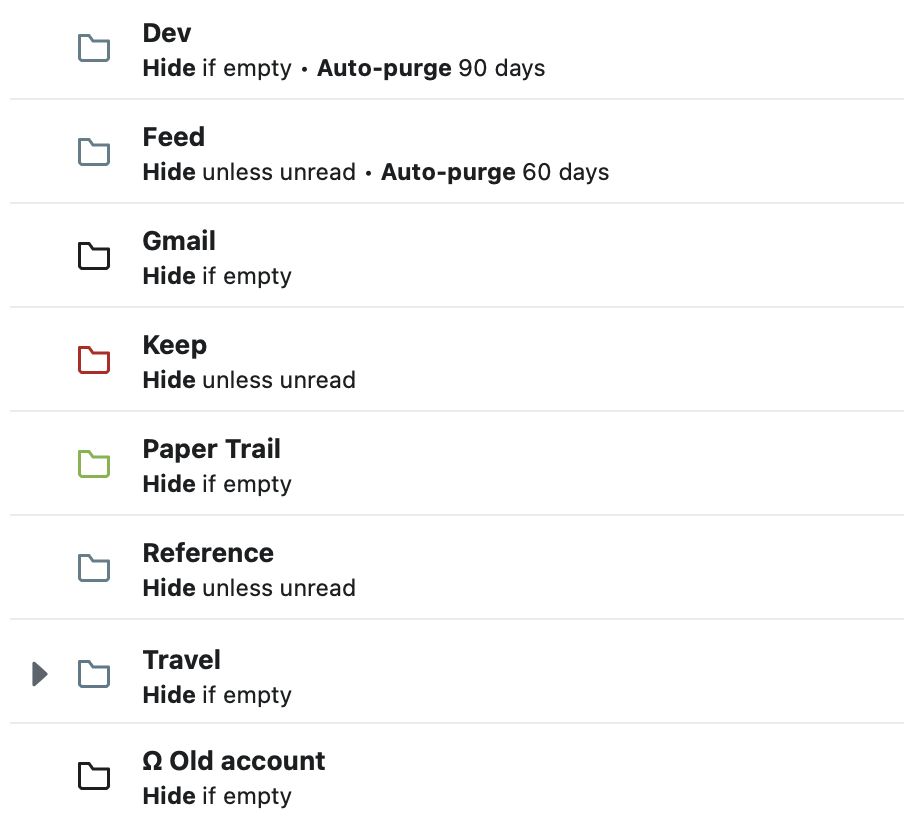Viewport: 904px width, 820px height.
Task: Click the Feed folder icon
Action: pos(94,152)
